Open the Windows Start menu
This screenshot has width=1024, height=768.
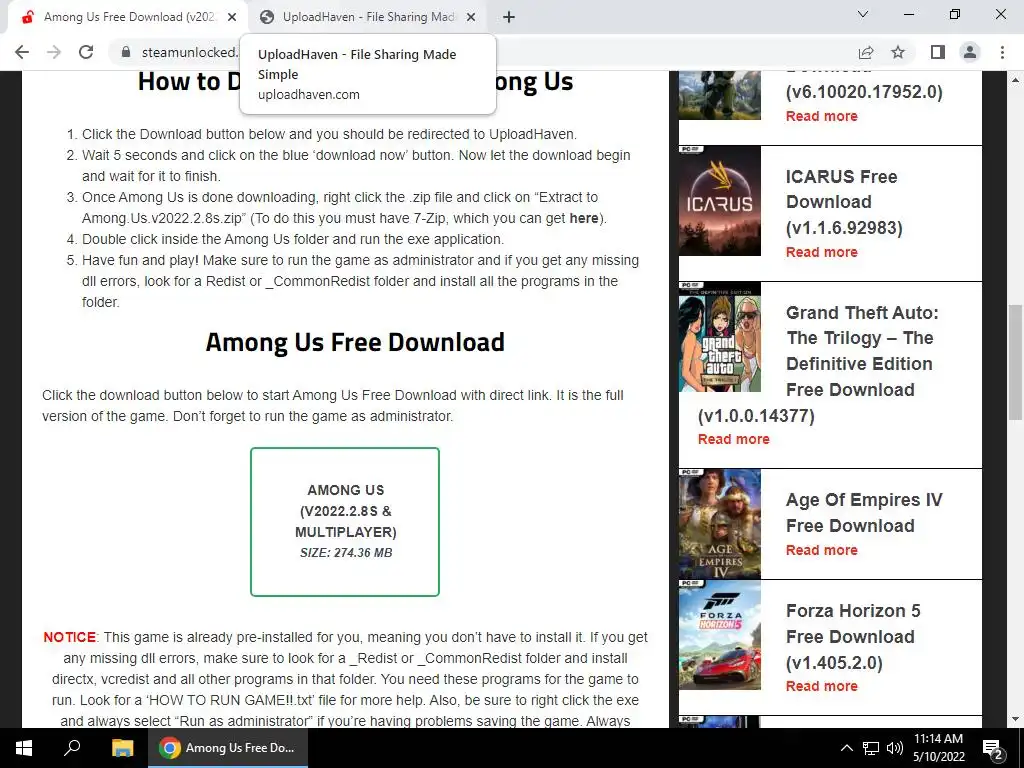[x=24, y=748]
